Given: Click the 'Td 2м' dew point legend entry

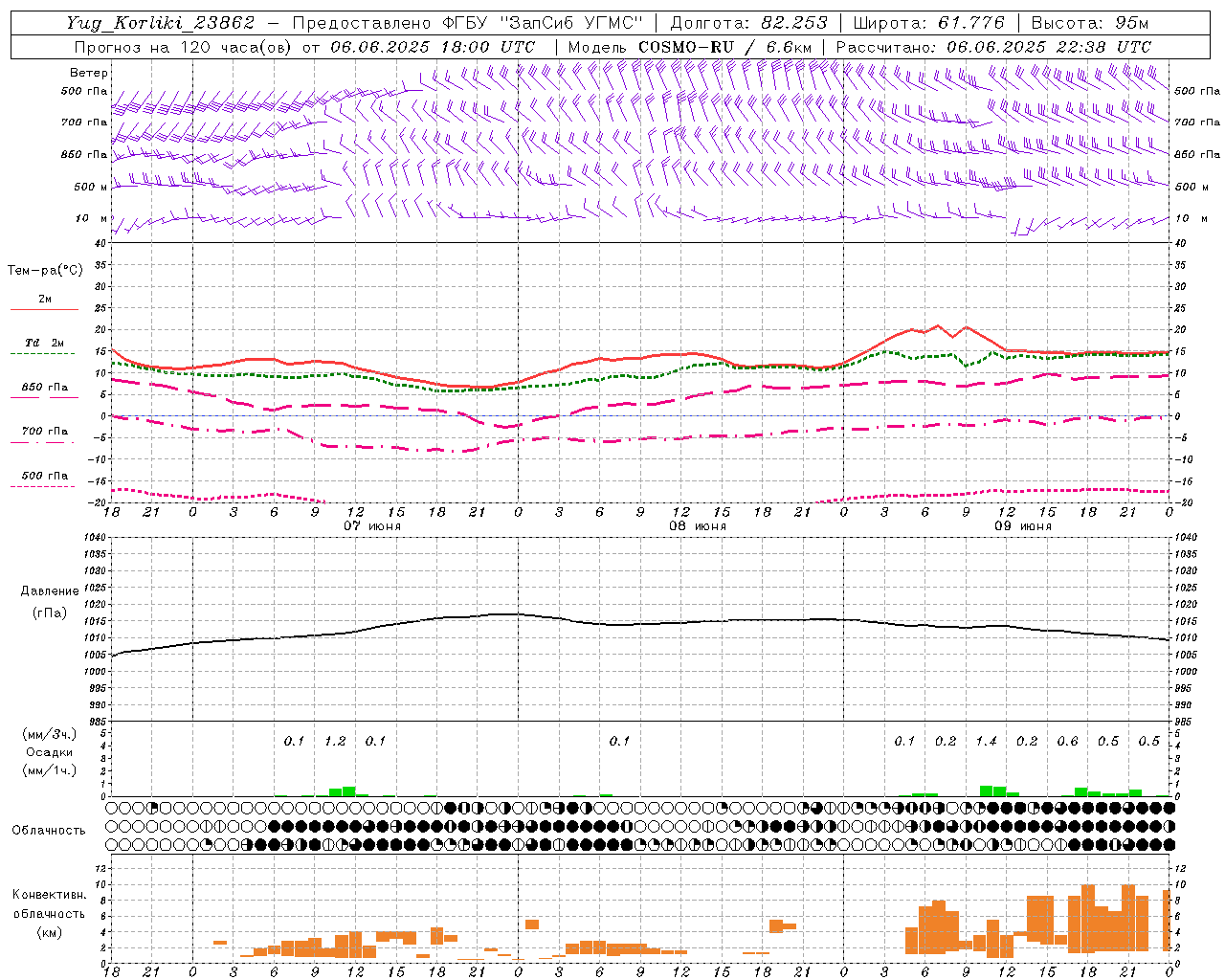Looking at the screenshot, I should 45,343.
